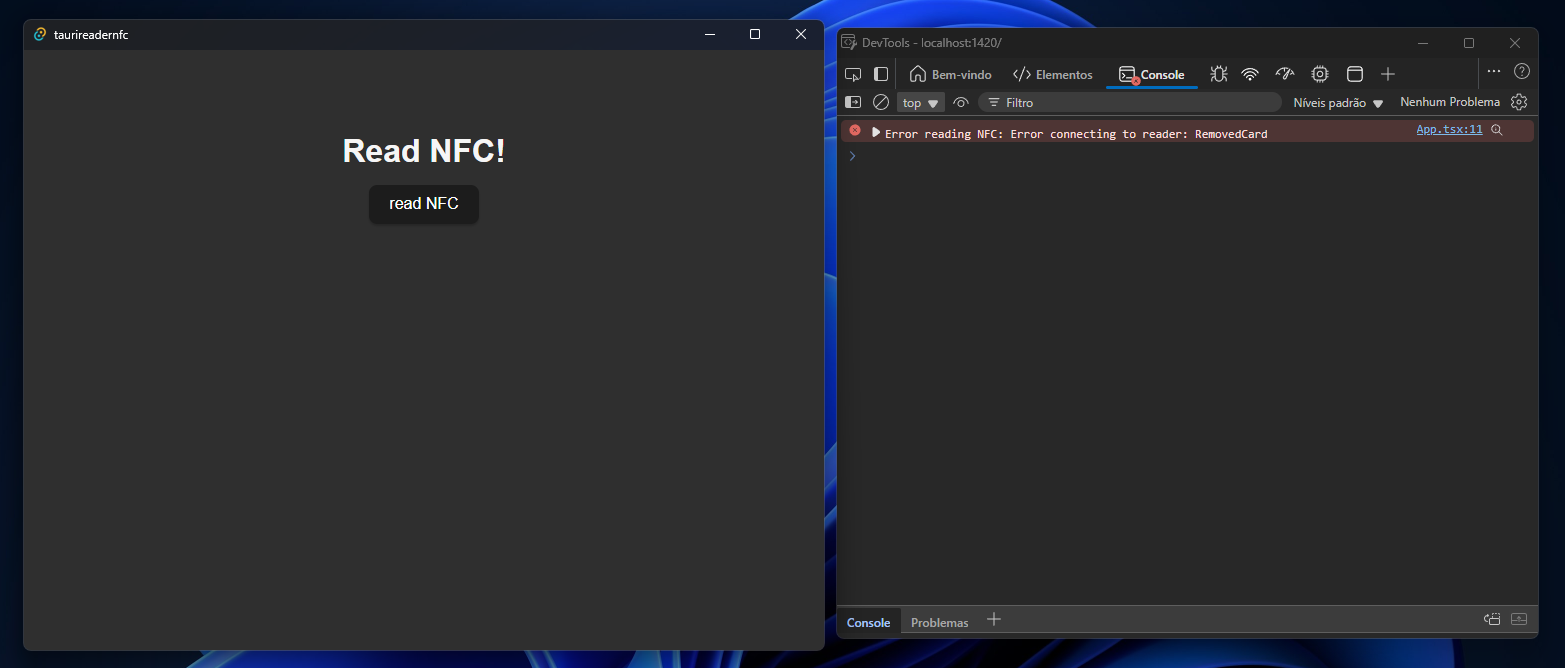This screenshot has height=668, width=1565.
Task: Open the Sources bug icon tab
Action: click(x=1218, y=74)
